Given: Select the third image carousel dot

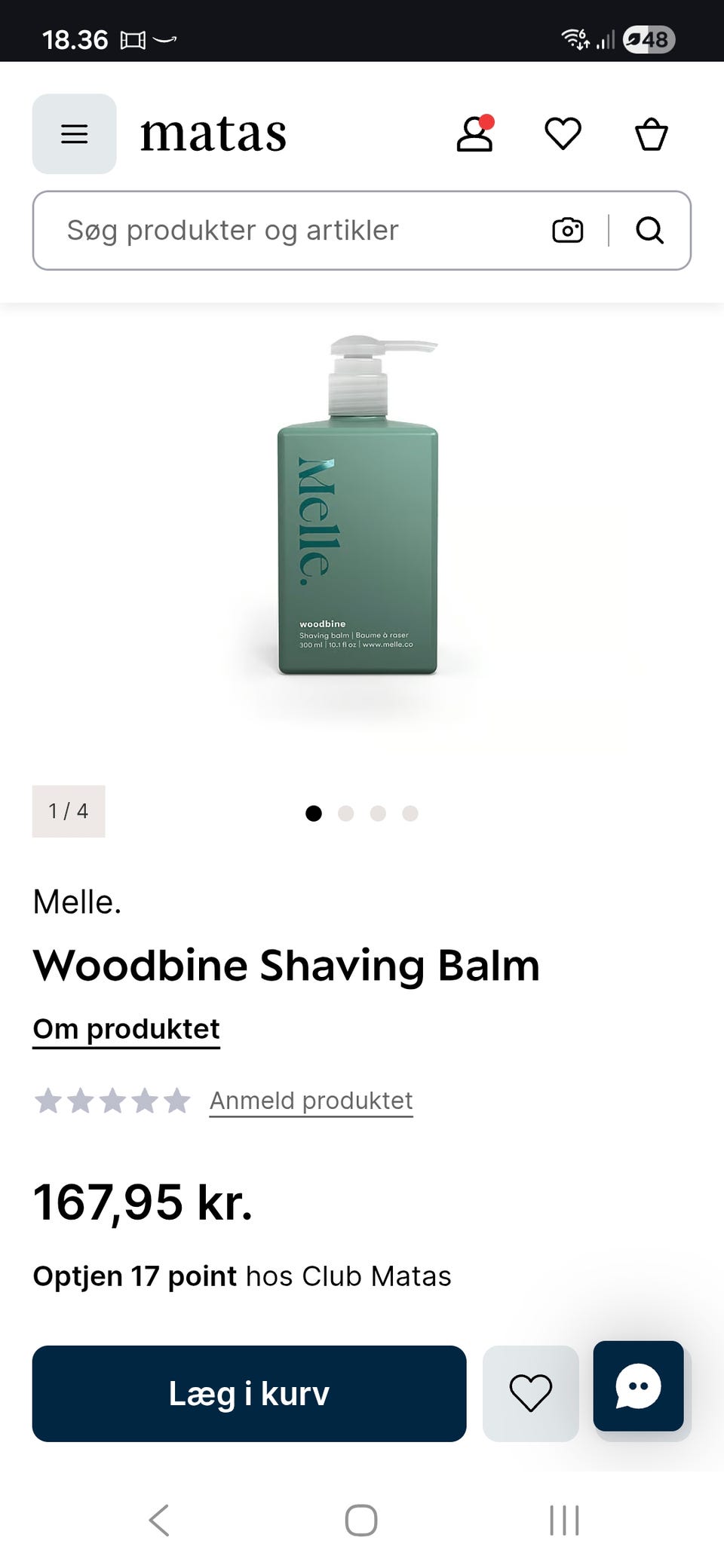Looking at the screenshot, I should click(x=379, y=813).
